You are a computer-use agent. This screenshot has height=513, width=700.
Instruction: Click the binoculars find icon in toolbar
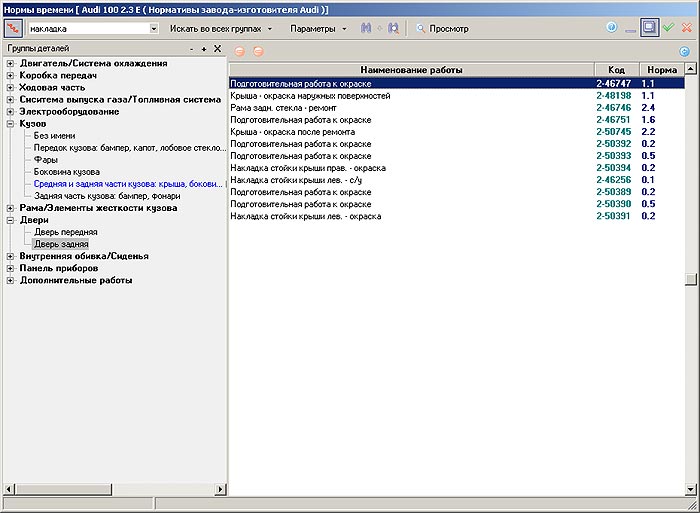[x=367, y=29]
